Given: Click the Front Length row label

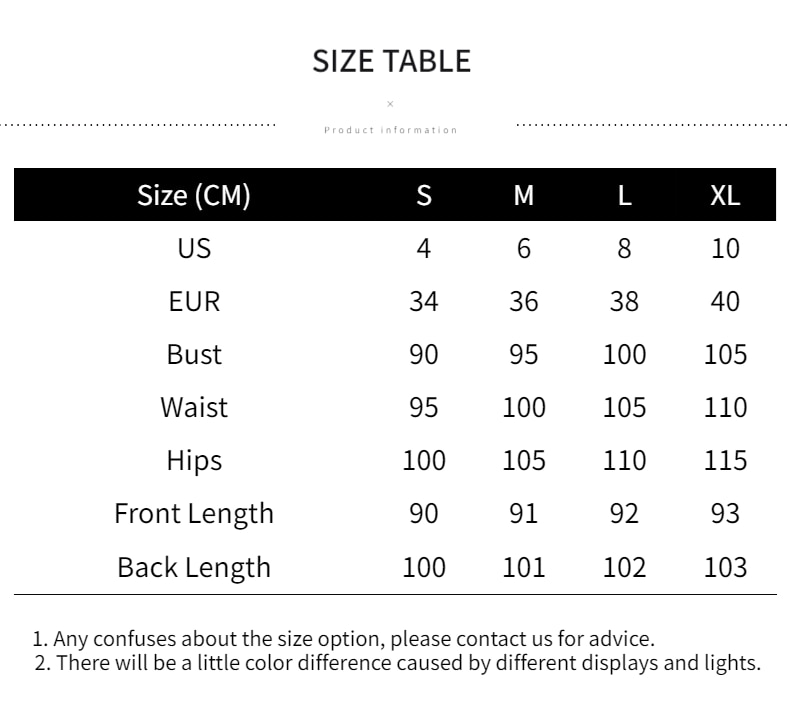Looking at the screenshot, I should (194, 514).
